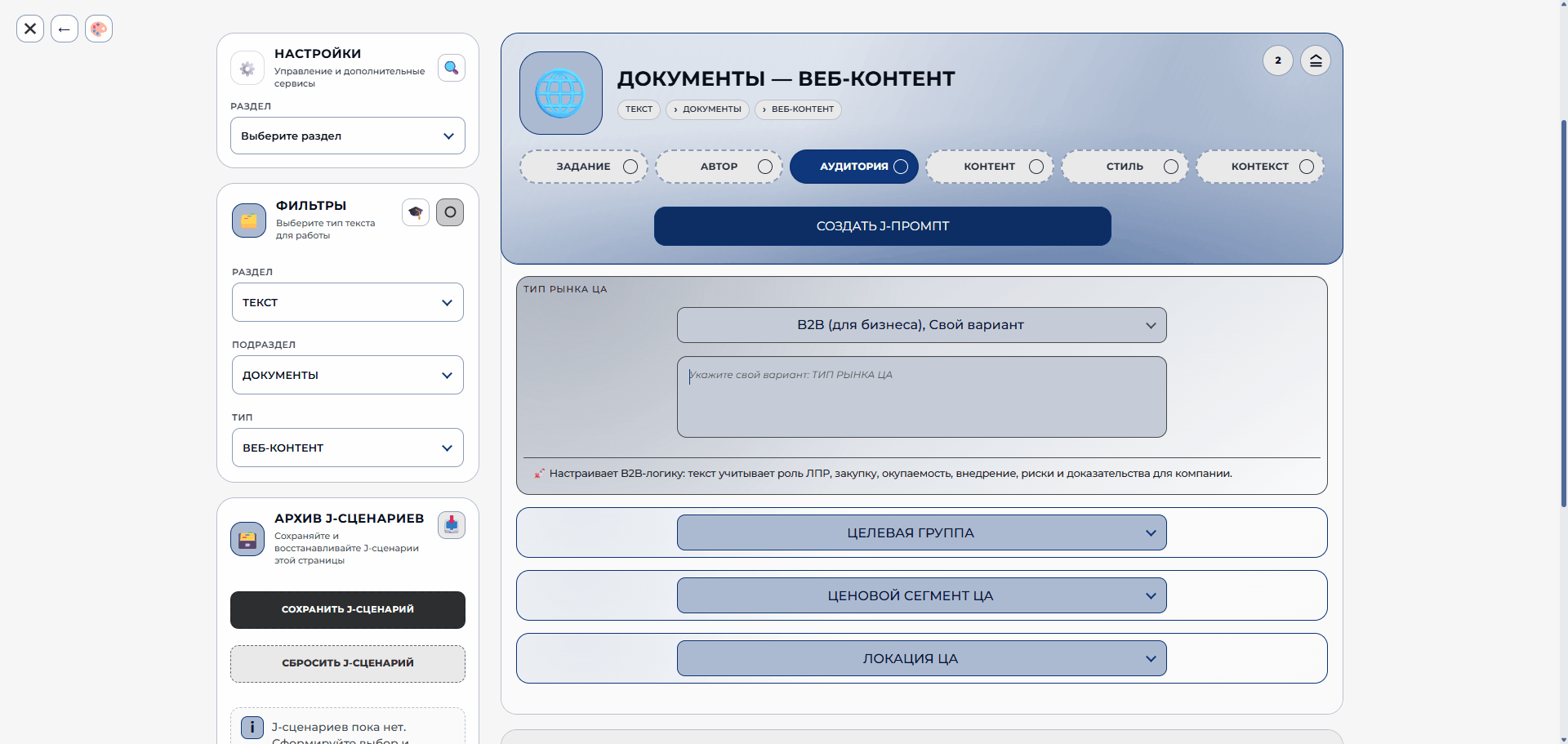The height and width of the screenshot is (744, 1568).
Task: Click the globe icon of Документы — Веб-контент
Action: click(561, 93)
